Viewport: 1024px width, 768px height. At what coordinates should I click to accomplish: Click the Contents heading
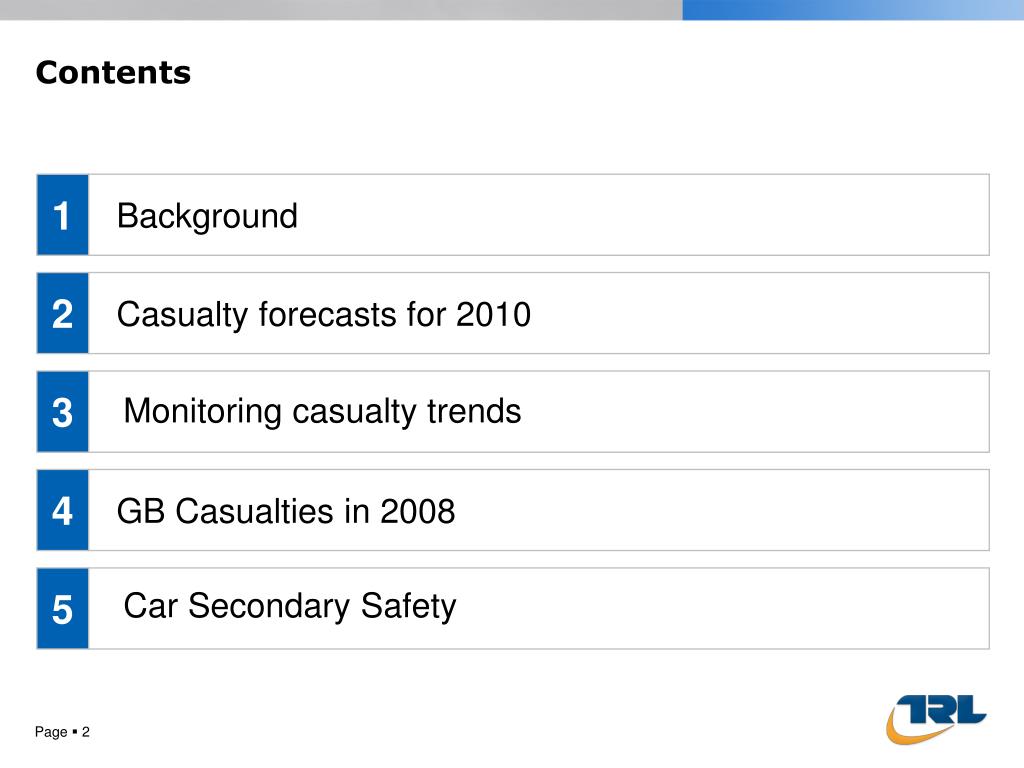[113, 72]
